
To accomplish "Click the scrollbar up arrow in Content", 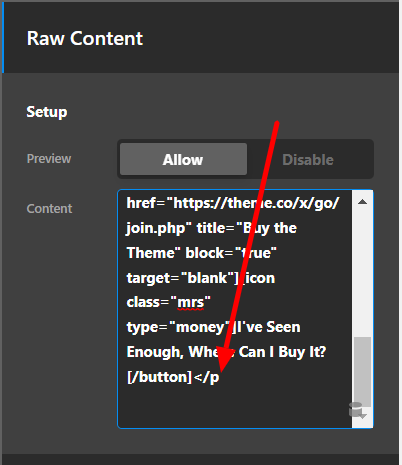I will 362,202.
